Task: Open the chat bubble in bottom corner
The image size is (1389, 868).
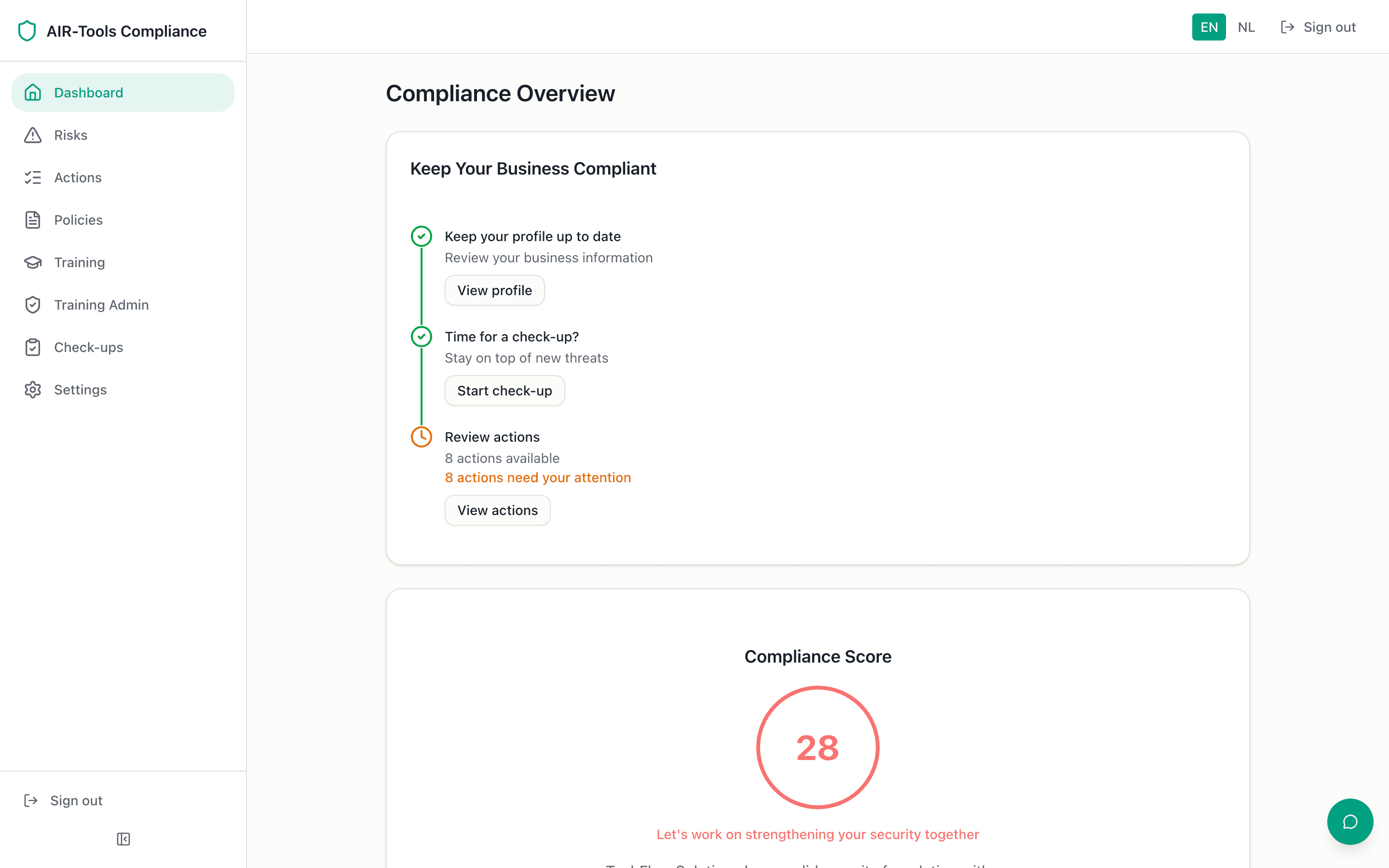Action: click(x=1350, y=822)
